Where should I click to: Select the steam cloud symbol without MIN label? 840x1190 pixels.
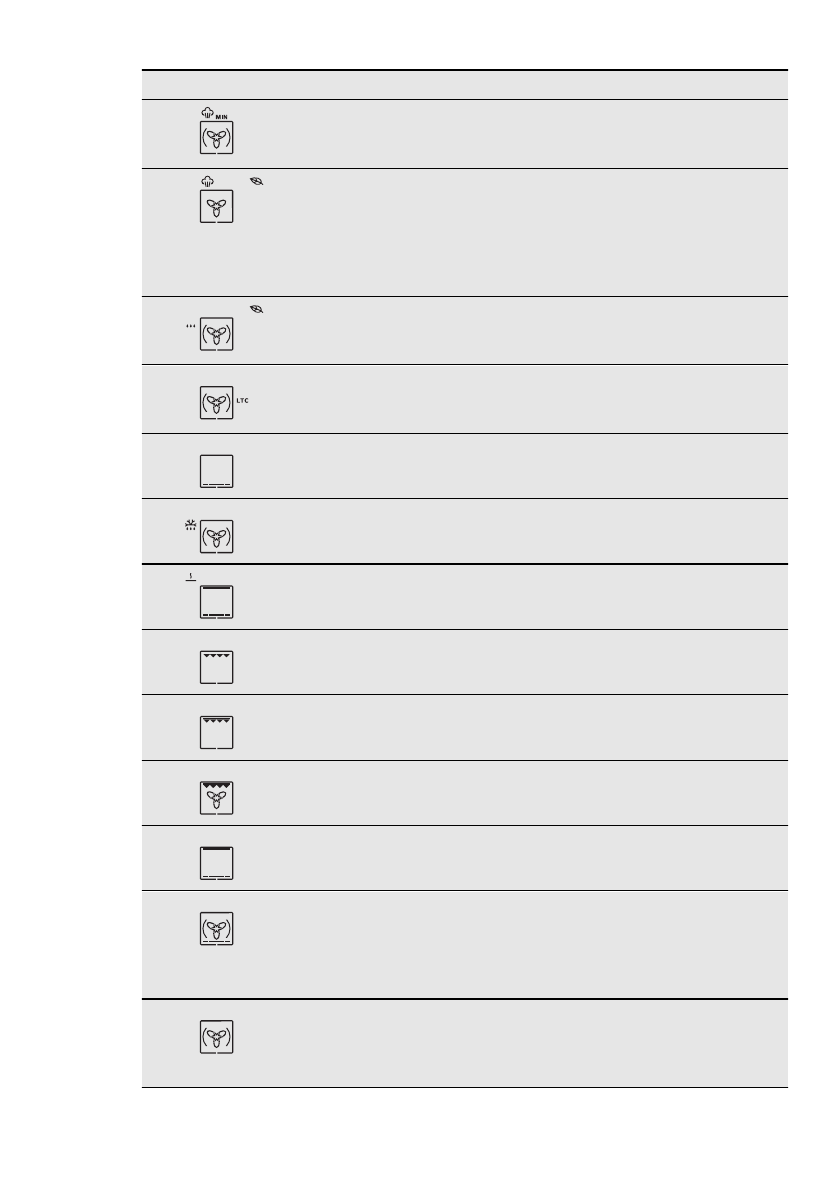pyautogui.click(x=209, y=183)
